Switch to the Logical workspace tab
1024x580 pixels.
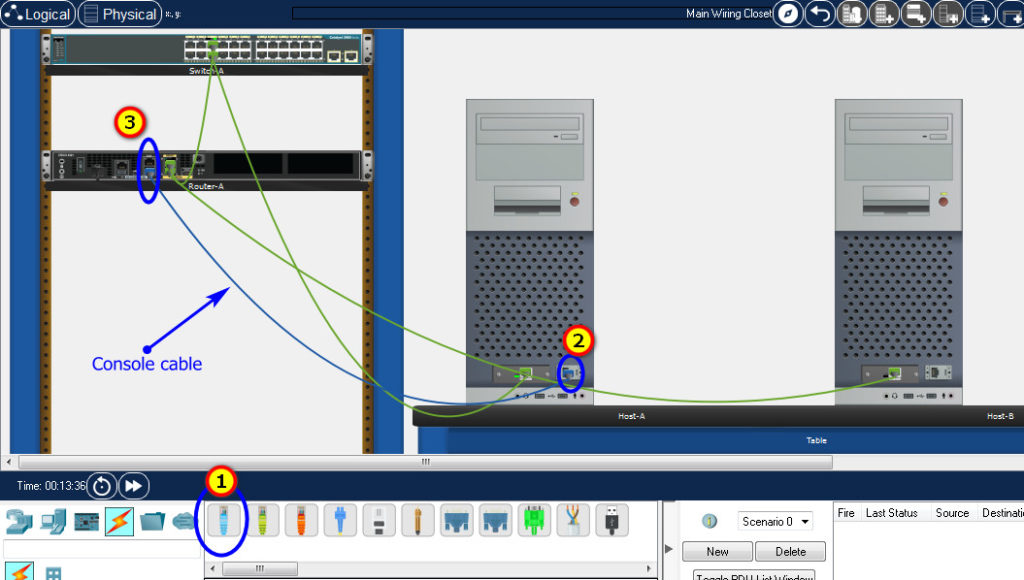tap(37, 13)
